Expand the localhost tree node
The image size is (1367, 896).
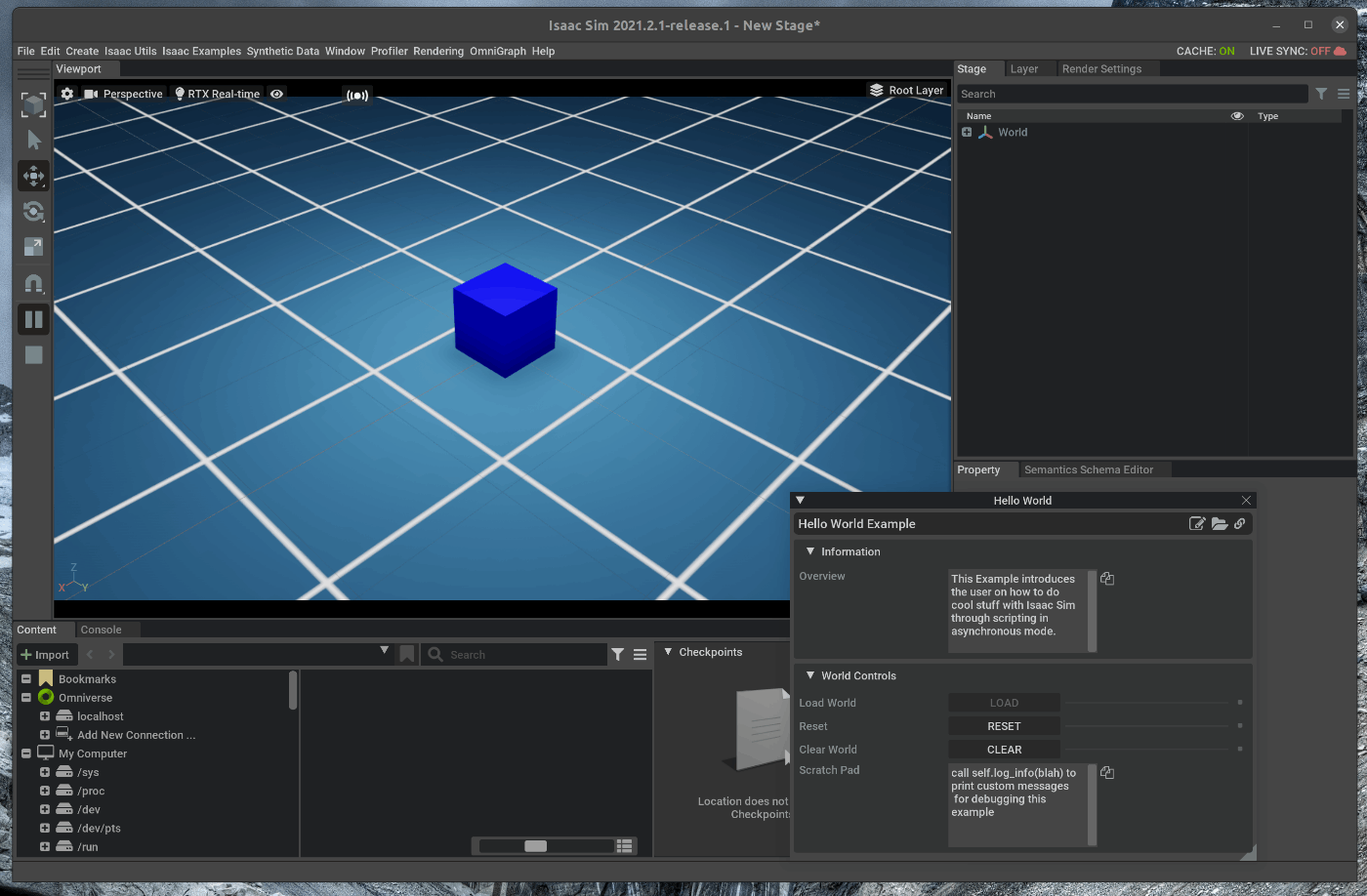coord(45,716)
